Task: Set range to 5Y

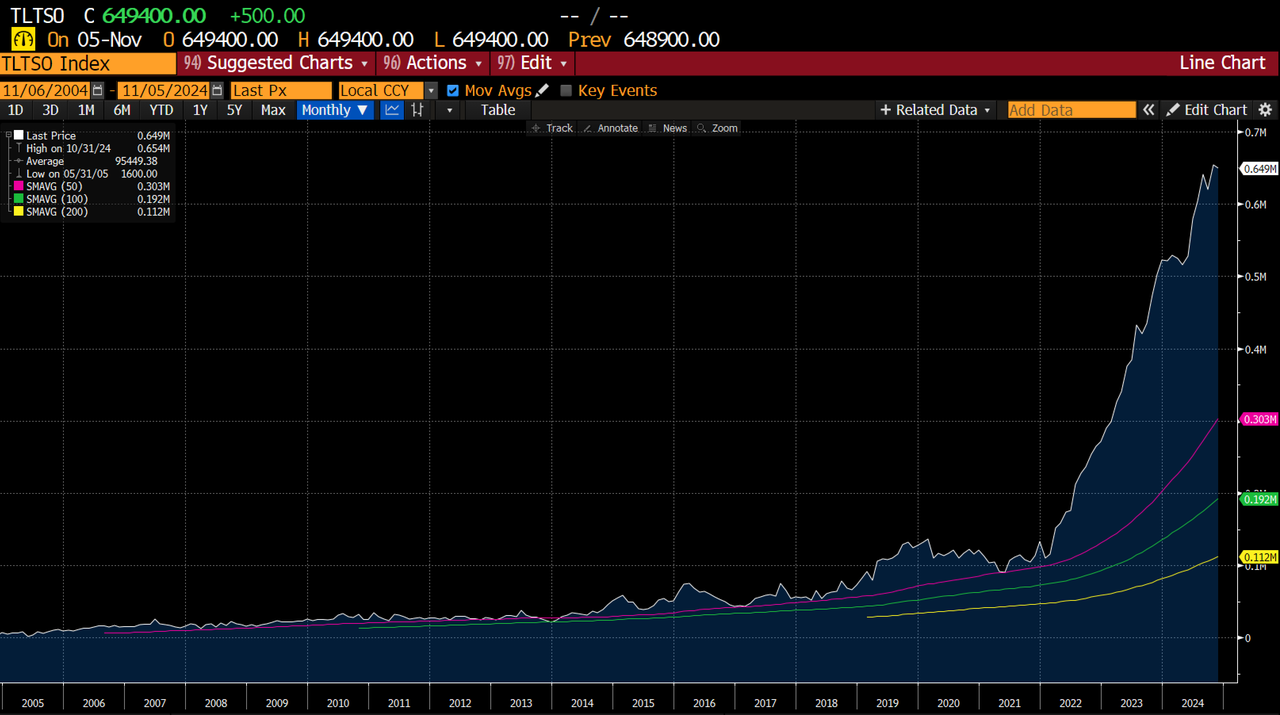Action: point(234,110)
